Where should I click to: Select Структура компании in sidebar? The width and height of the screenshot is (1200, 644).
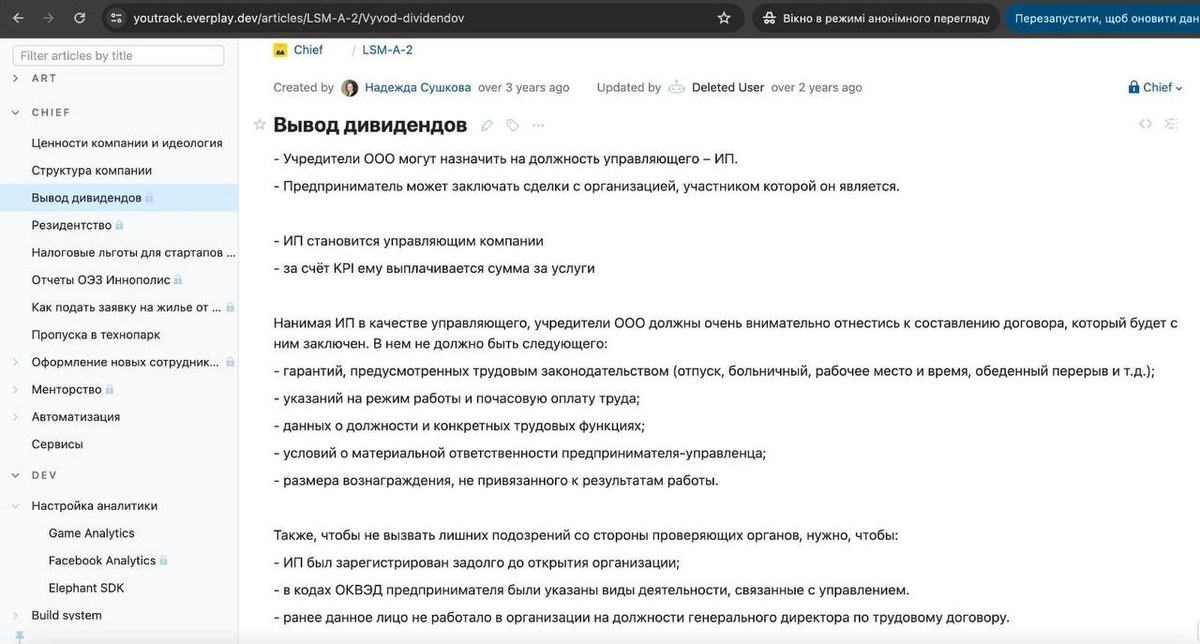pos(91,170)
